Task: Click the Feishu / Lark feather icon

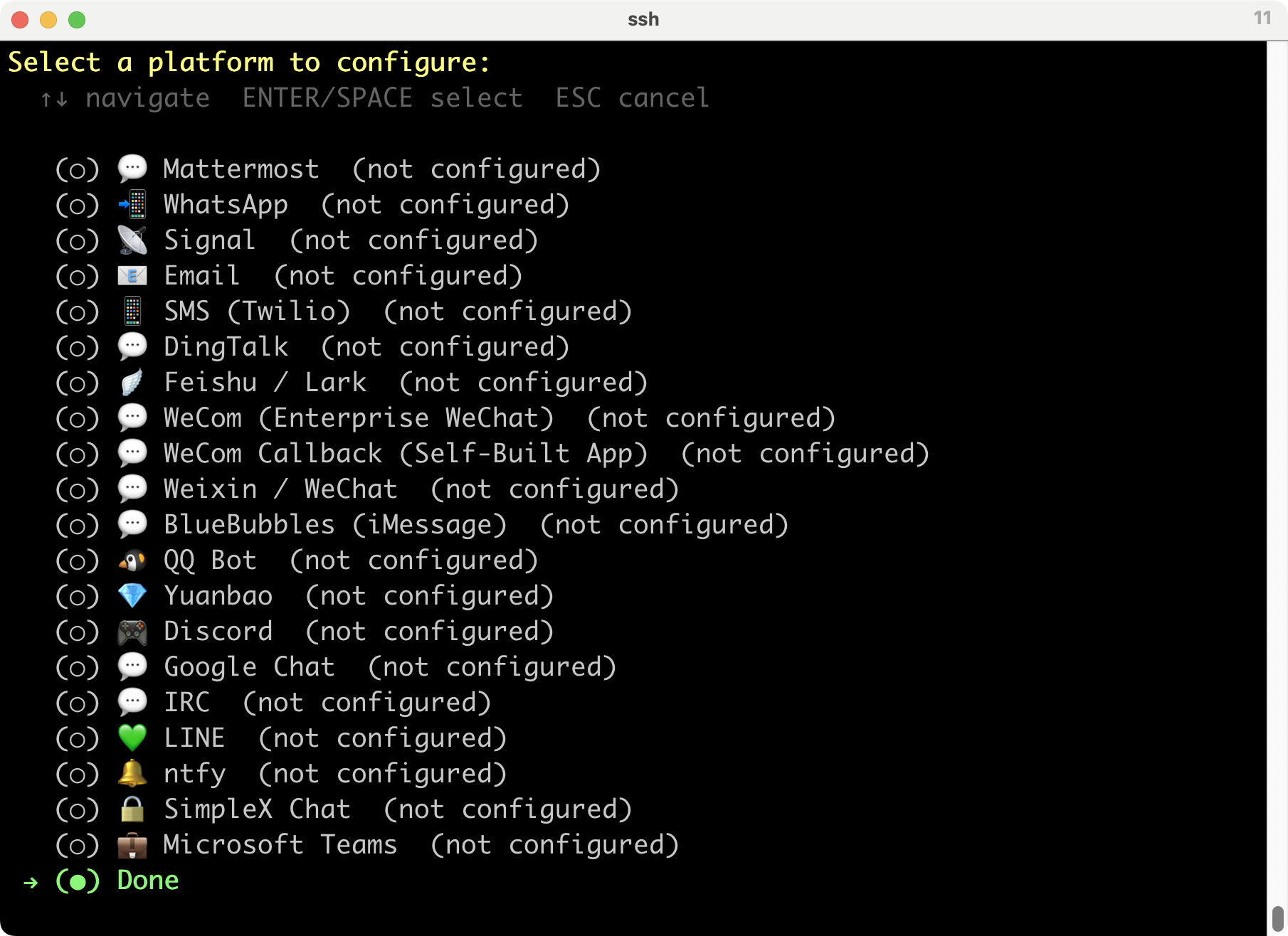Action: [x=132, y=382]
